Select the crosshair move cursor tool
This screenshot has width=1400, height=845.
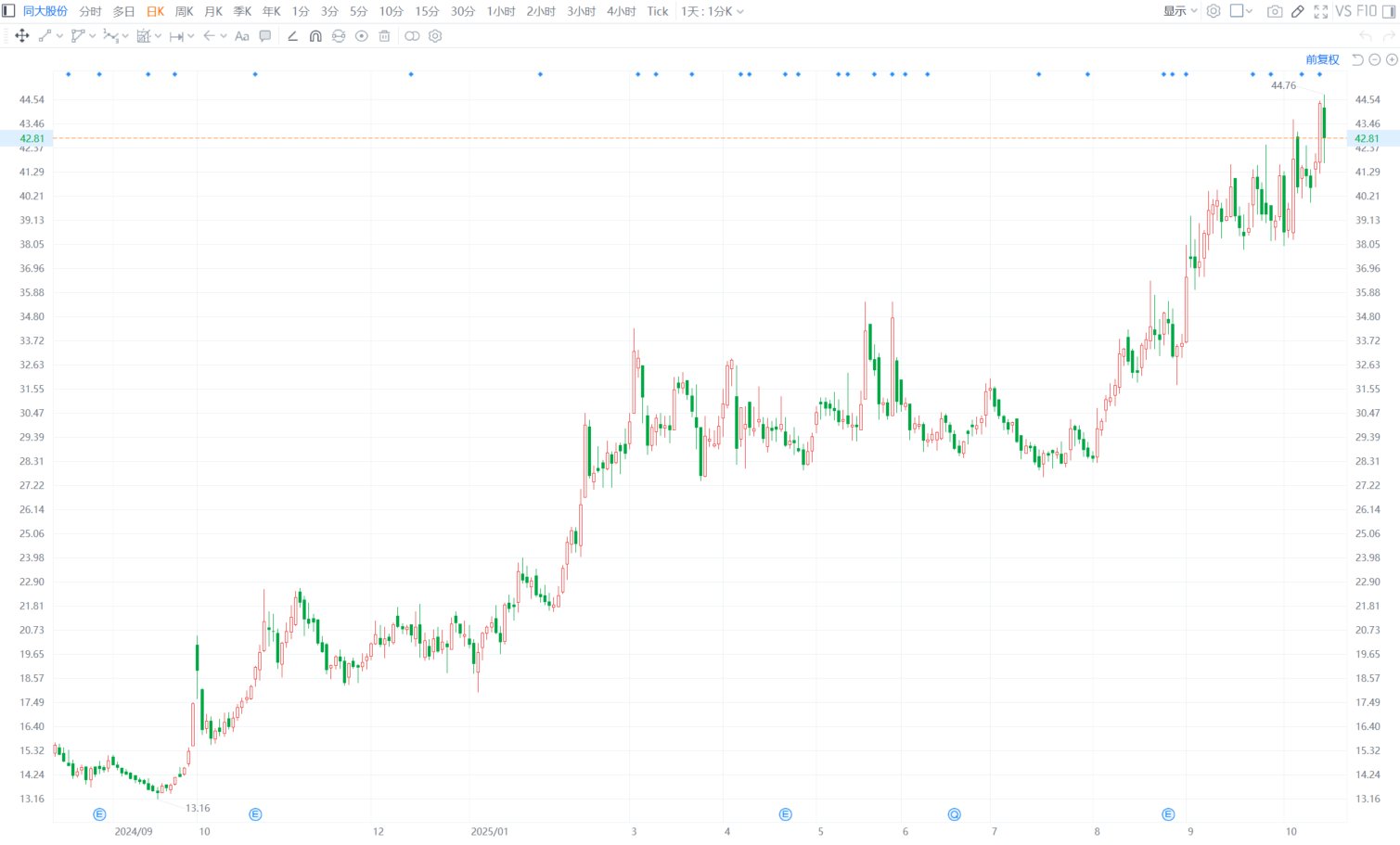coord(22,36)
